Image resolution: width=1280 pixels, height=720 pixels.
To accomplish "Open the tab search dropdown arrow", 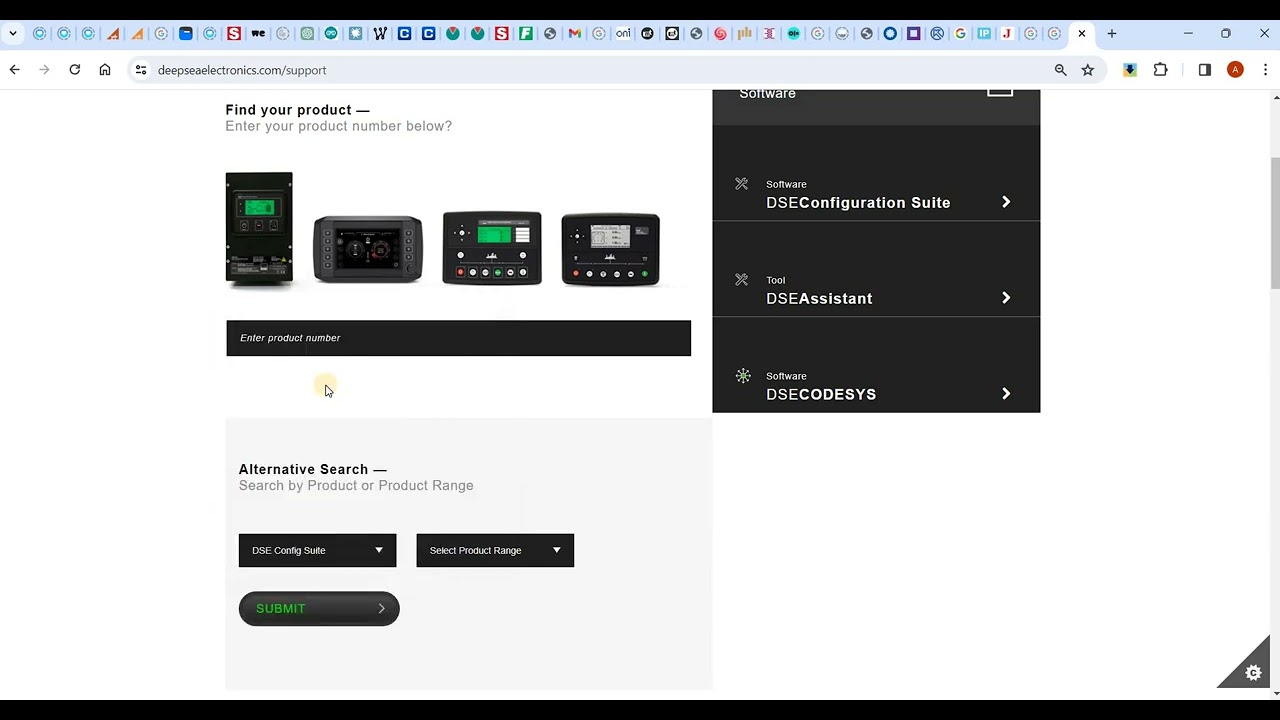I will [13, 33].
